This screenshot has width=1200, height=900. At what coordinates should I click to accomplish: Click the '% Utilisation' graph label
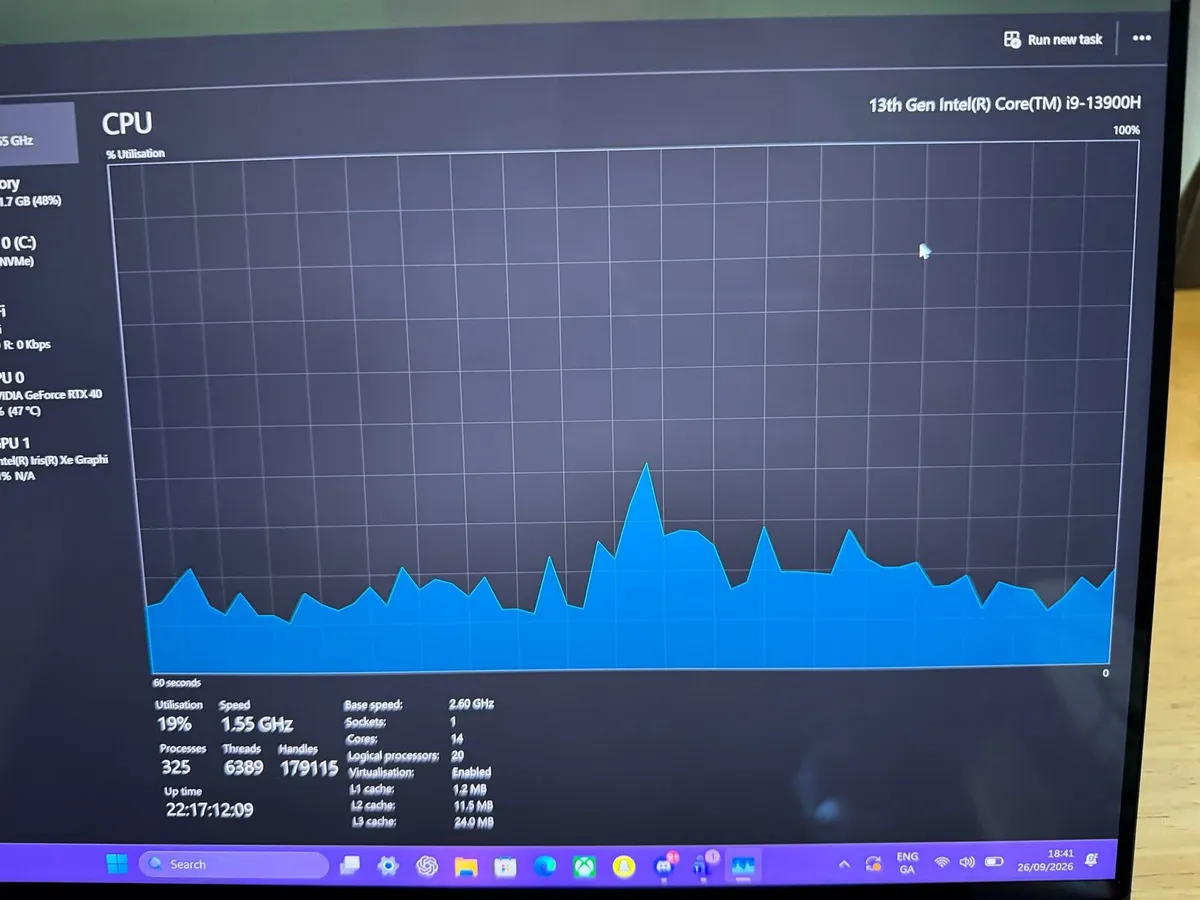135,154
